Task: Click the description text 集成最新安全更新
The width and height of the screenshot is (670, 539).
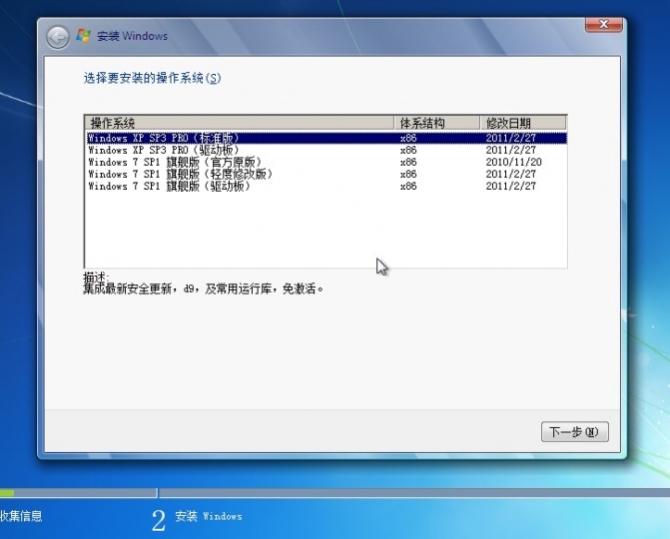Action: pyautogui.click(x=203, y=289)
